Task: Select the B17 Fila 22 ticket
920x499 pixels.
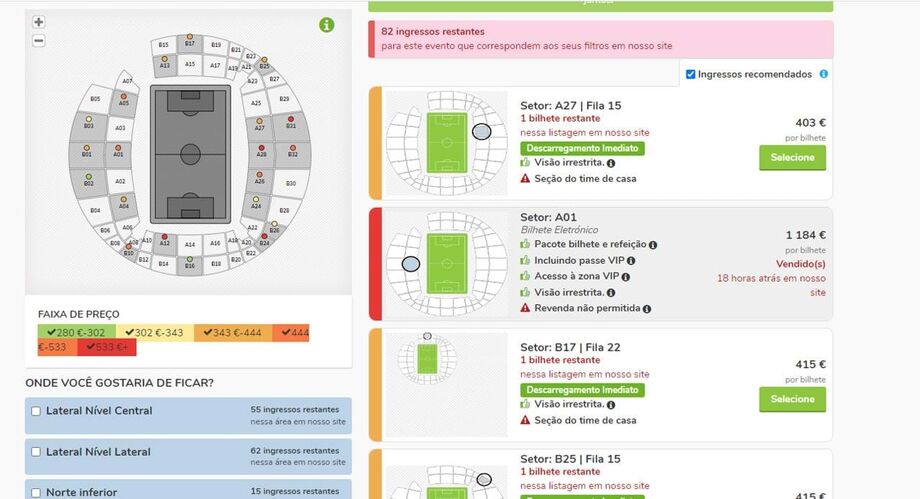Action: pyautogui.click(x=792, y=399)
